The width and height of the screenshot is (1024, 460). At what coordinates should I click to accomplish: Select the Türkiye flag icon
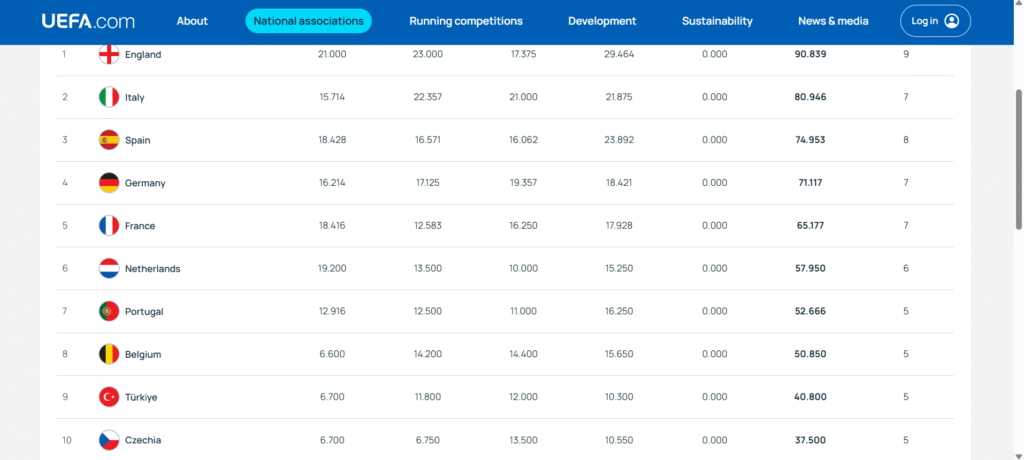coord(109,397)
